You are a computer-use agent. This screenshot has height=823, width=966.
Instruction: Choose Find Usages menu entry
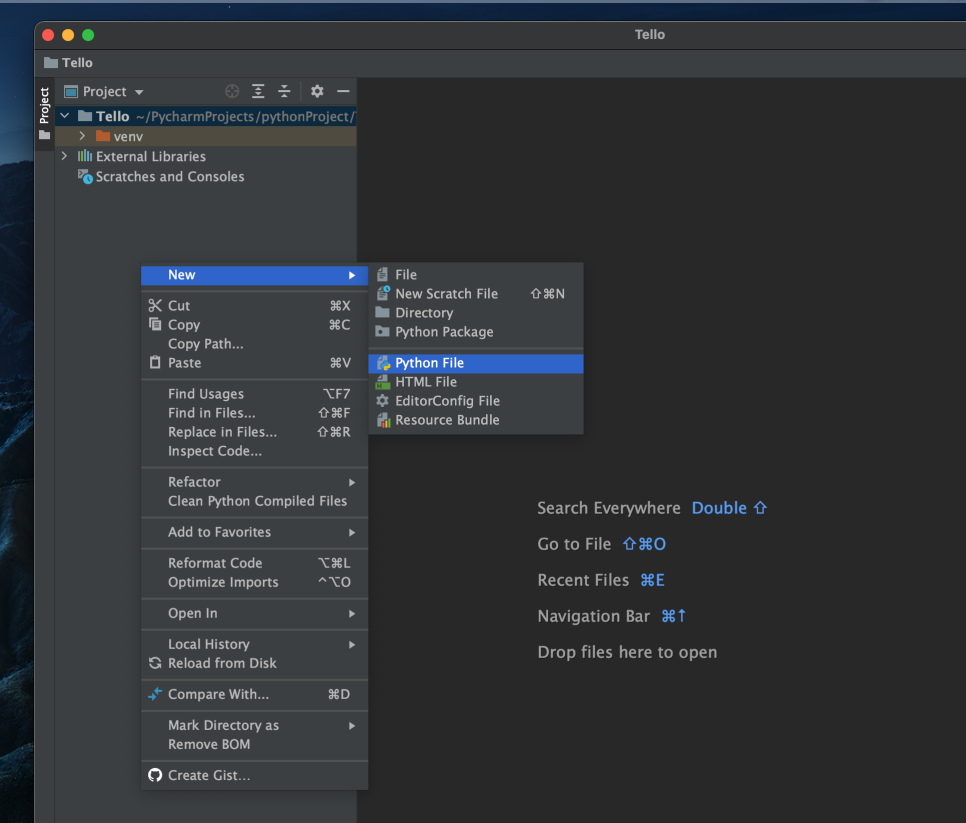click(x=254, y=394)
